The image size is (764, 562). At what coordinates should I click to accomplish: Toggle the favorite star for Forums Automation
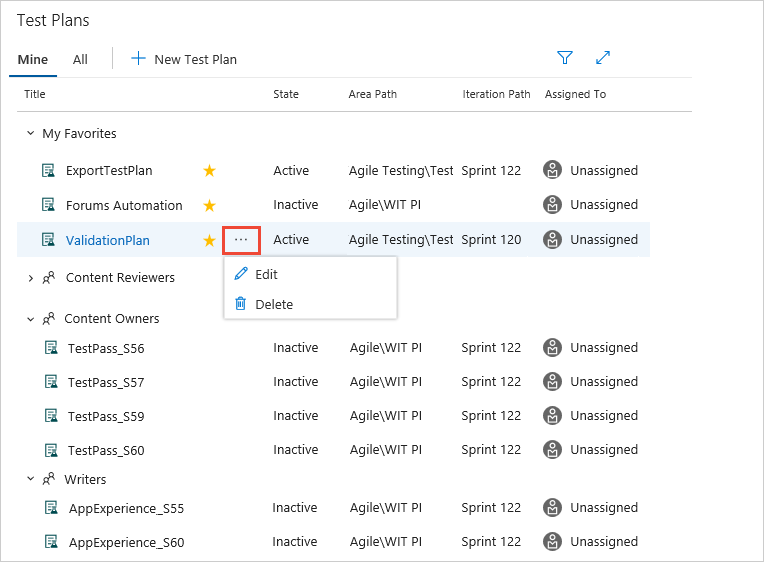click(209, 205)
